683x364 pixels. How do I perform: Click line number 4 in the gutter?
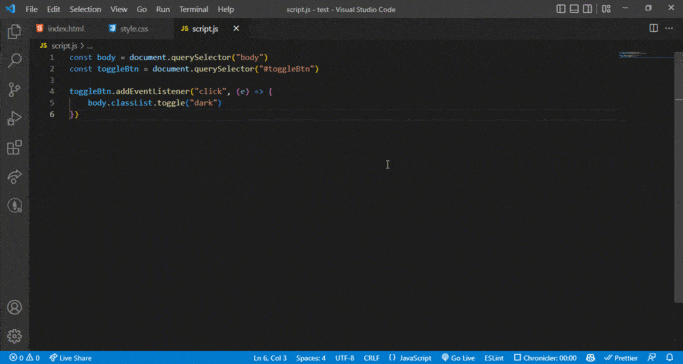52,91
